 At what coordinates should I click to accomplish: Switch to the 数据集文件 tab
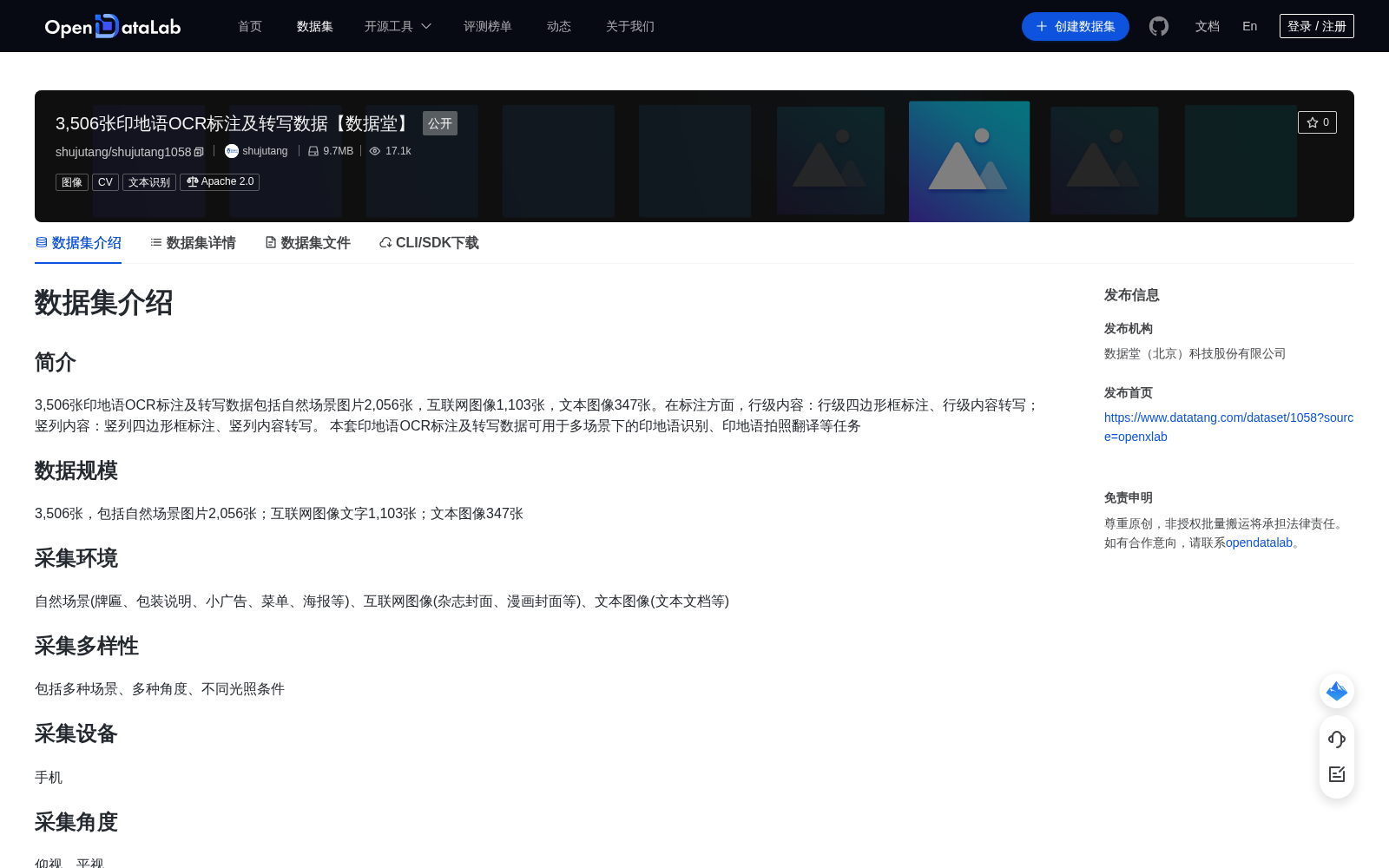(x=307, y=243)
